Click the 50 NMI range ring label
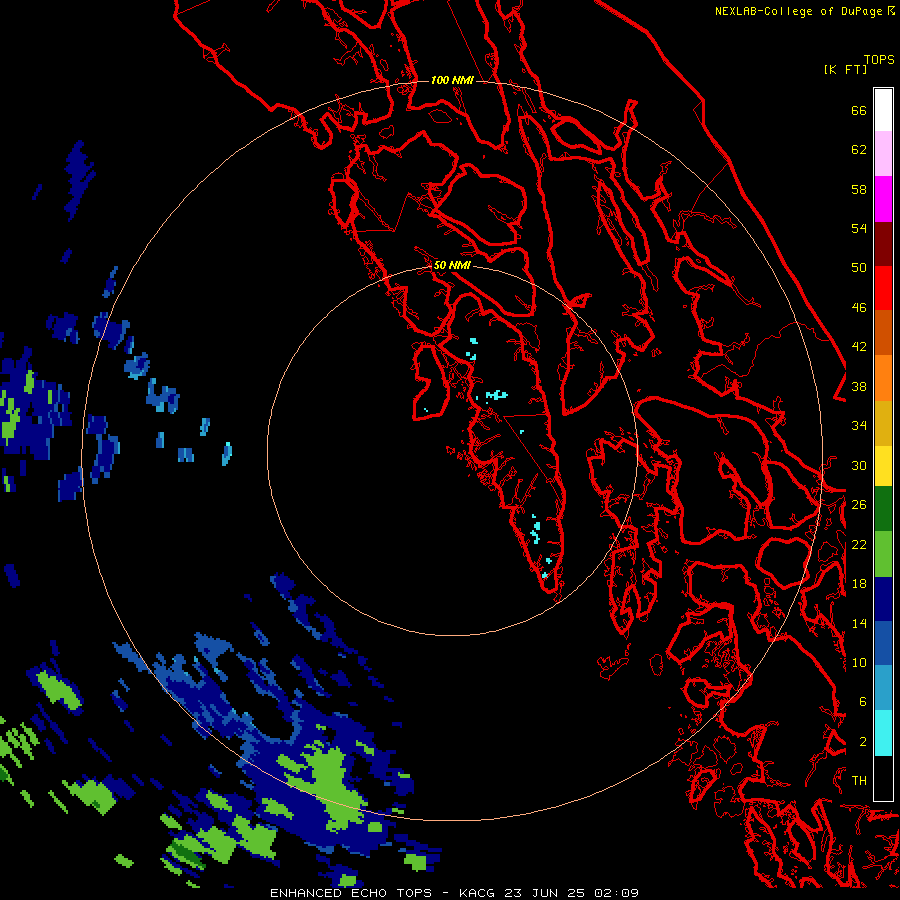 [452, 265]
